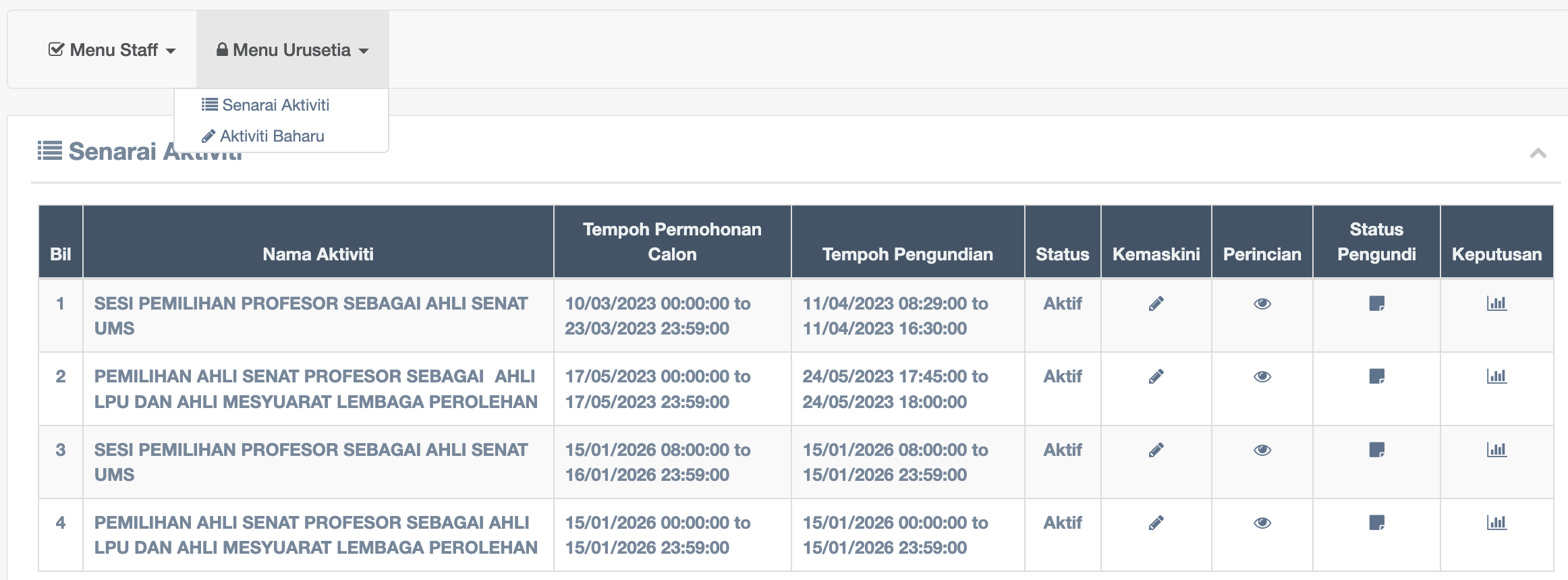Screen dimensions: 1568x580
Task: Open voter status note icon for activity 4
Action: [1376, 523]
